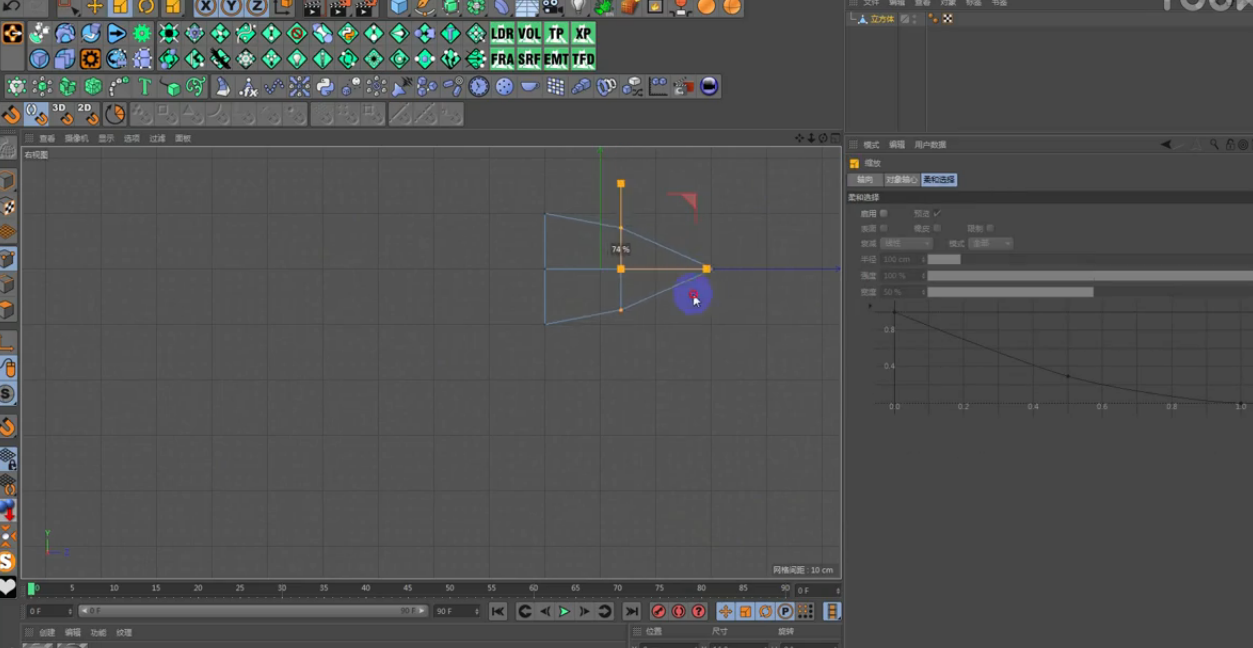Expand the curve graph disclosure arrow
Image resolution: width=1253 pixels, height=648 pixels.
(869, 306)
